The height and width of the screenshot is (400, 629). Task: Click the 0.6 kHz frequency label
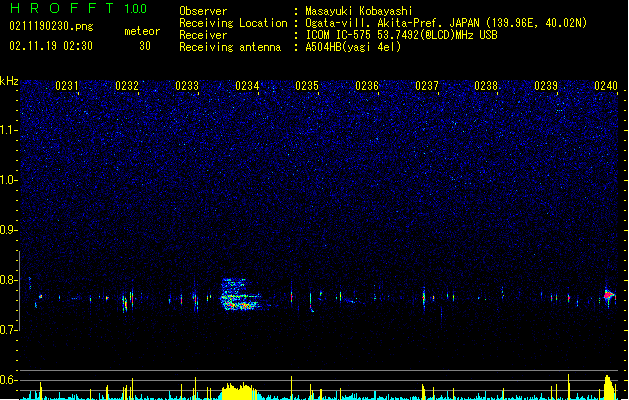[8, 380]
